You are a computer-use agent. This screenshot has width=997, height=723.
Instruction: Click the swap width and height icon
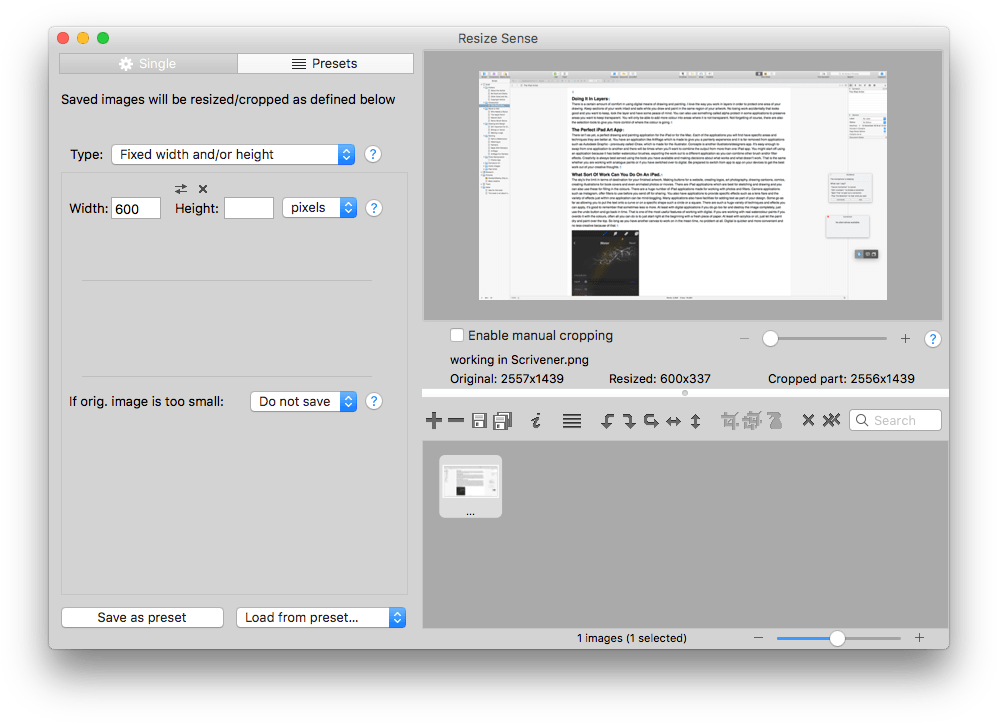tap(180, 188)
